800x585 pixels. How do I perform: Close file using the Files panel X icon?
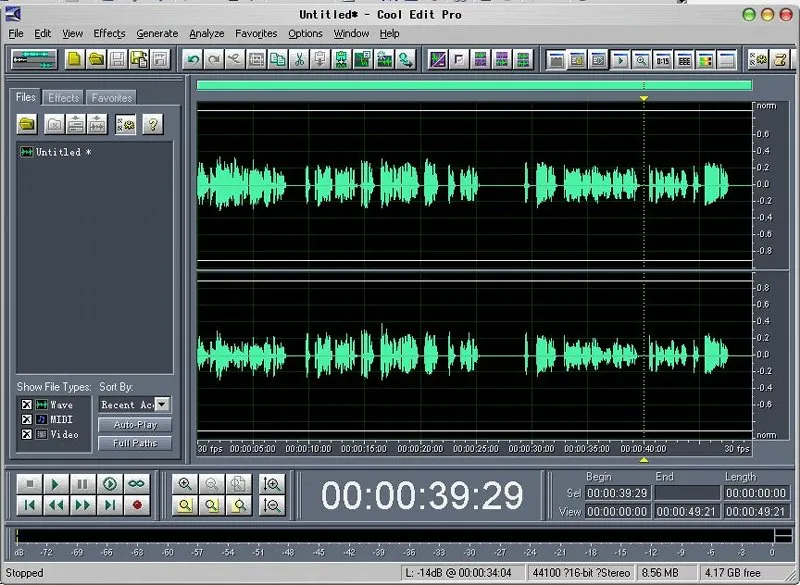pos(54,124)
